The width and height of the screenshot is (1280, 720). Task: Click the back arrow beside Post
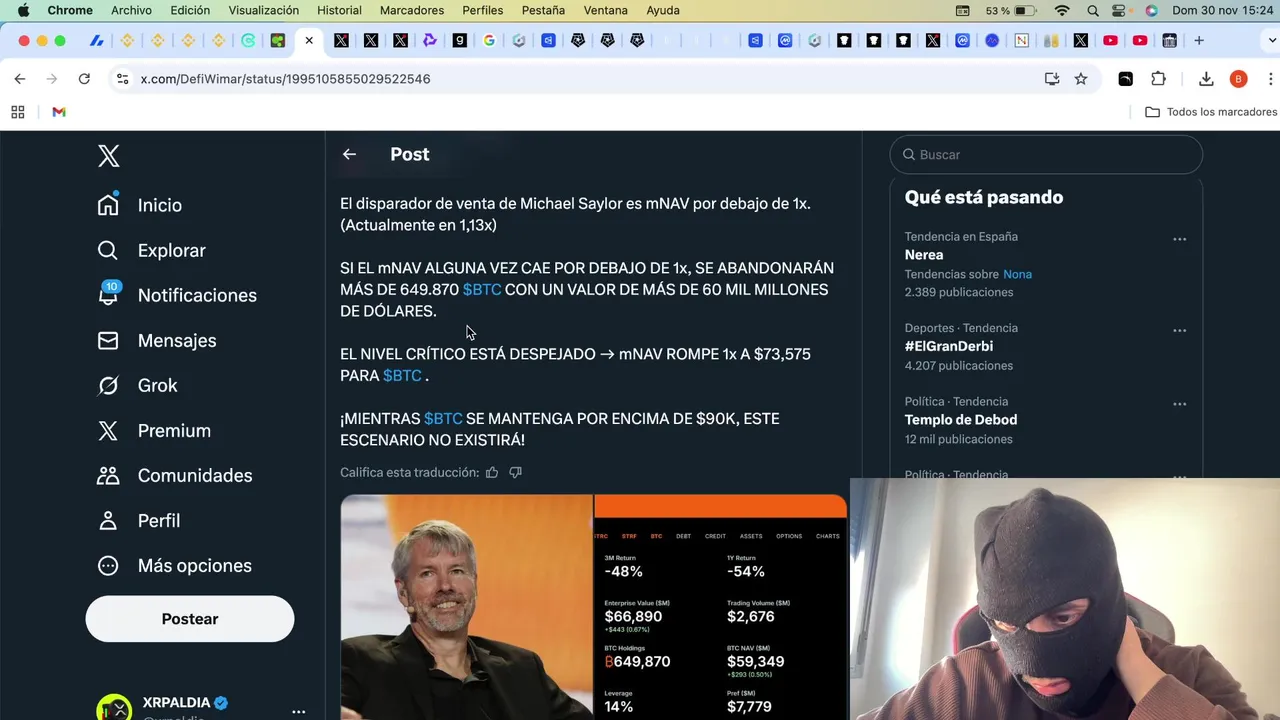(349, 154)
